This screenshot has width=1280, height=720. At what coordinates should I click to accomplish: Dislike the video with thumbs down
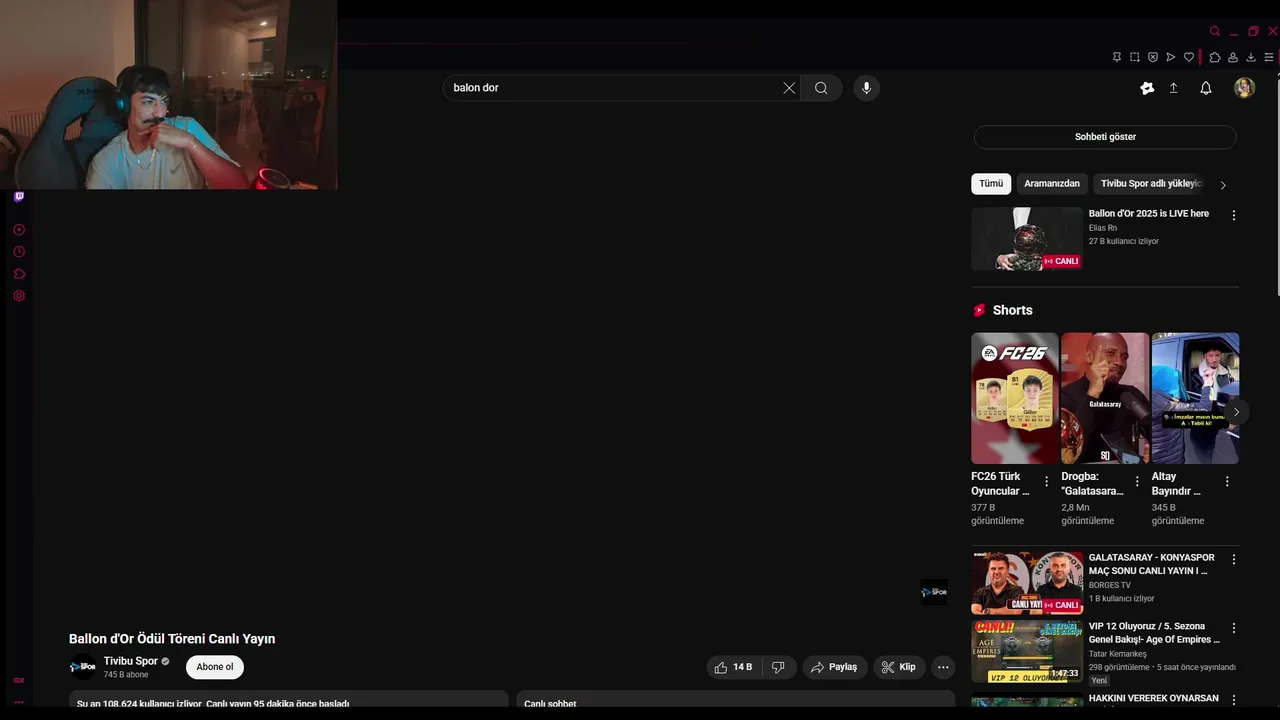778,667
